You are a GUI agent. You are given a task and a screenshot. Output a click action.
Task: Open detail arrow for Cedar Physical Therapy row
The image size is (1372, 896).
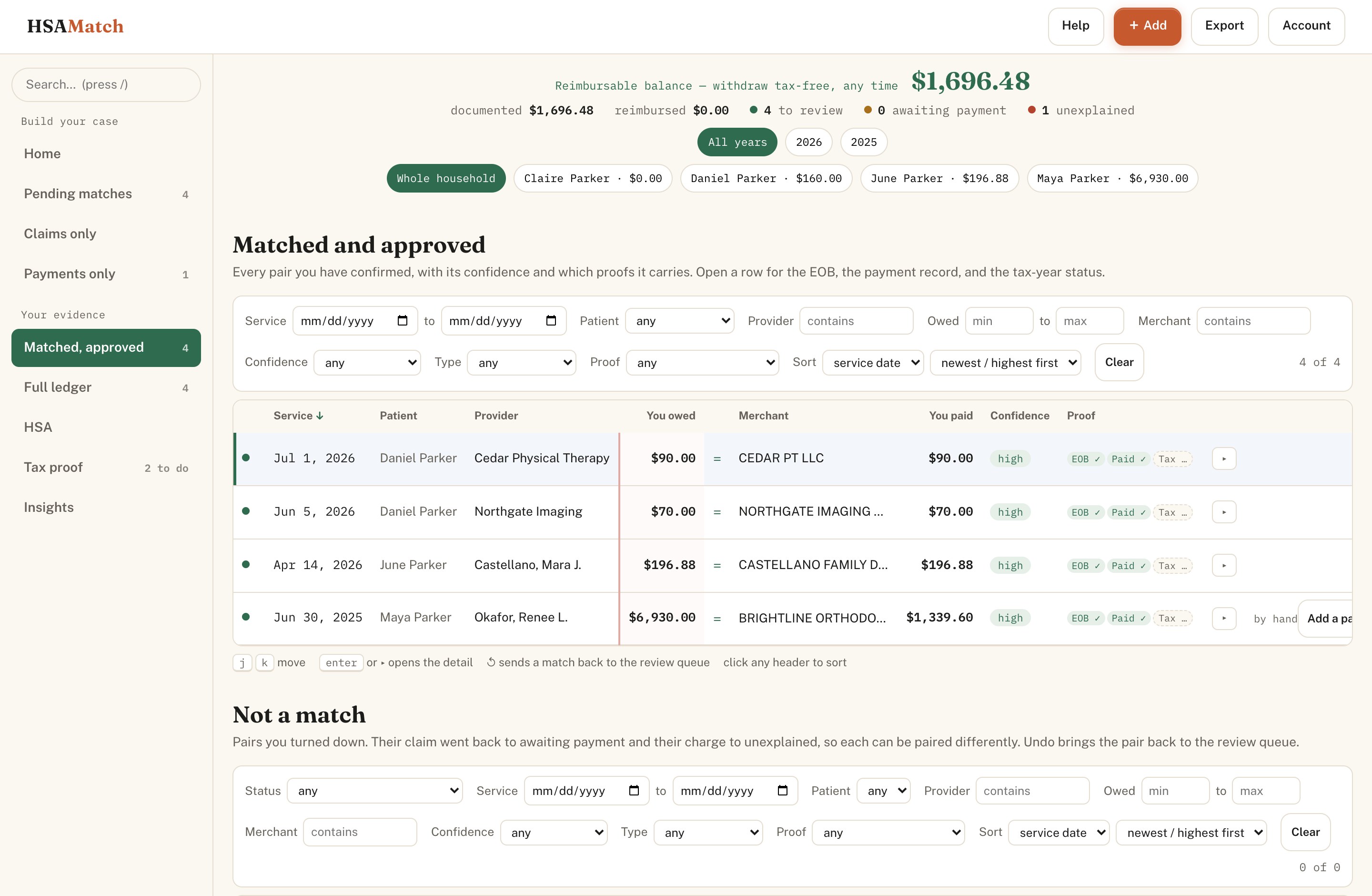coord(1224,459)
